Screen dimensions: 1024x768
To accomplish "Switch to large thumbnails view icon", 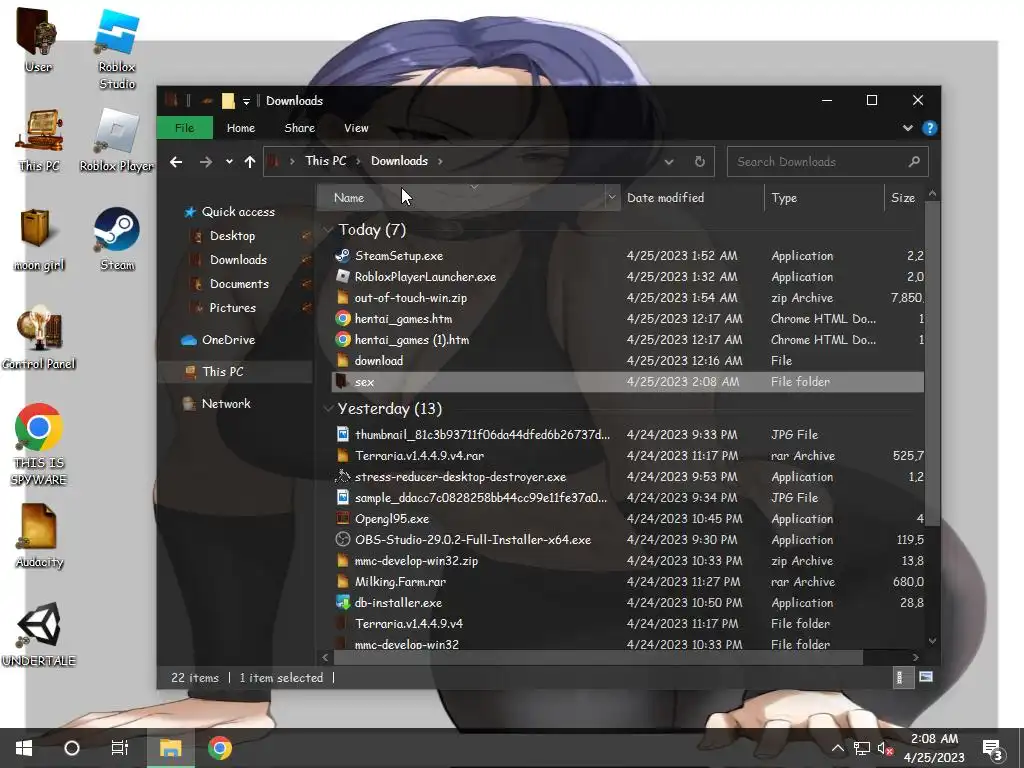I will tap(926, 677).
